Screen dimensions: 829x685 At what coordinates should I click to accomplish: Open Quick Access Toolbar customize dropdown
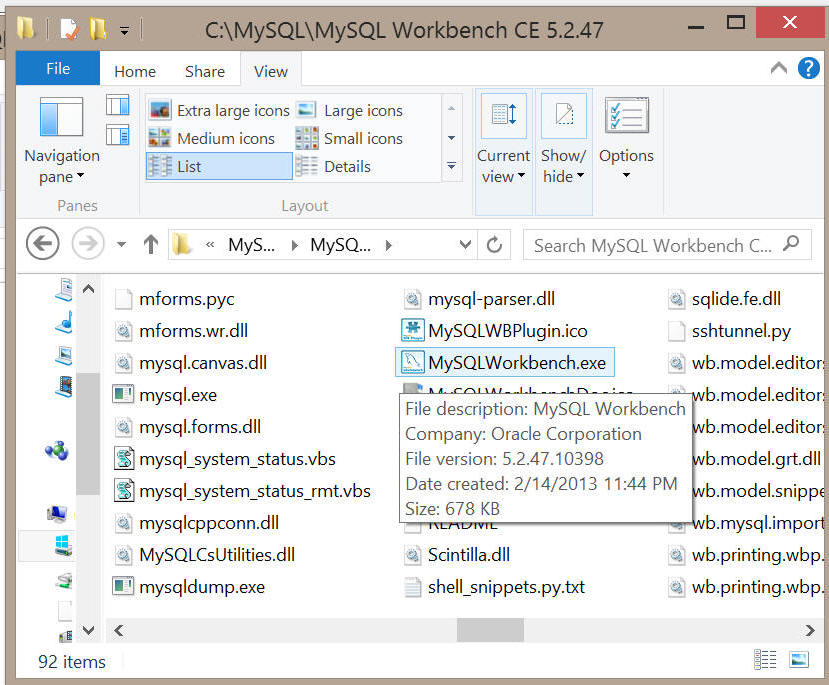pyautogui.click(x=124, y=31)
